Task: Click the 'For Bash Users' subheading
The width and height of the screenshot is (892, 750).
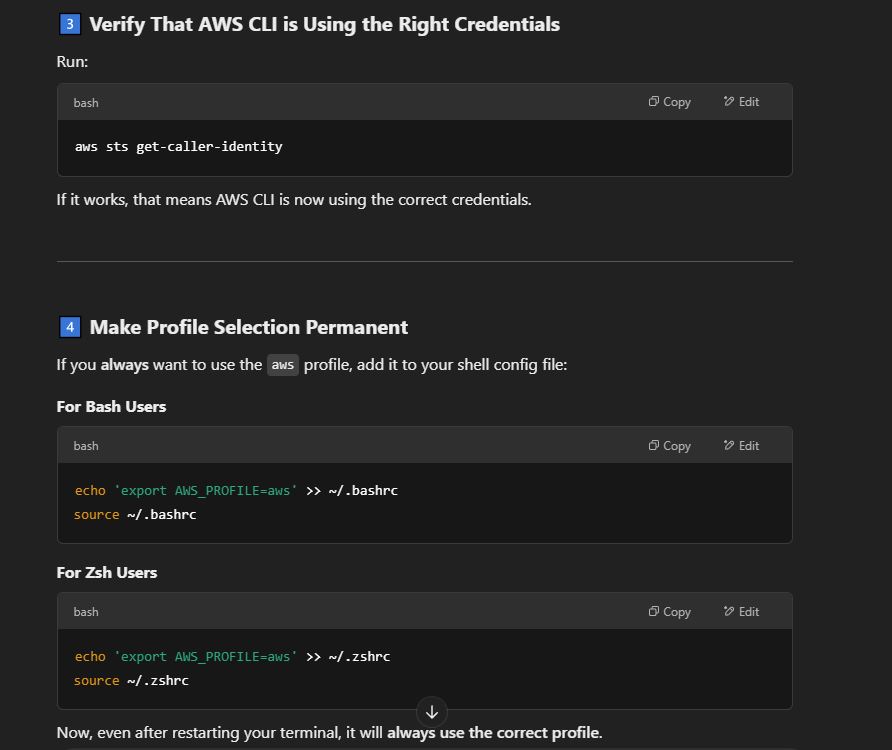Action: pyautogui.click(x=112, y=407)
